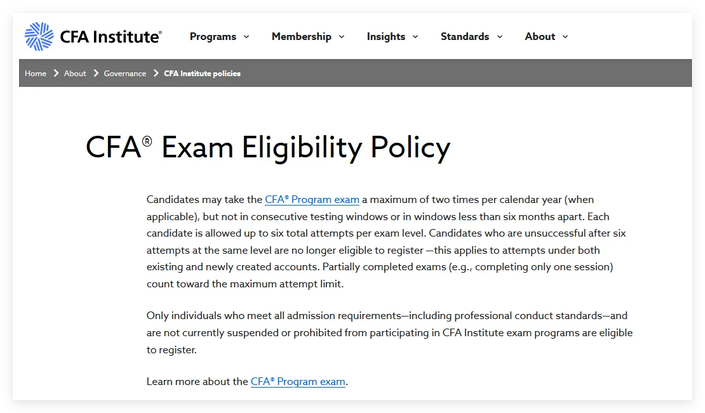Viewport: 705px width, 413px height.
Task: Click the CFA Institute starburst logo icon
Action: coord(39,36)
